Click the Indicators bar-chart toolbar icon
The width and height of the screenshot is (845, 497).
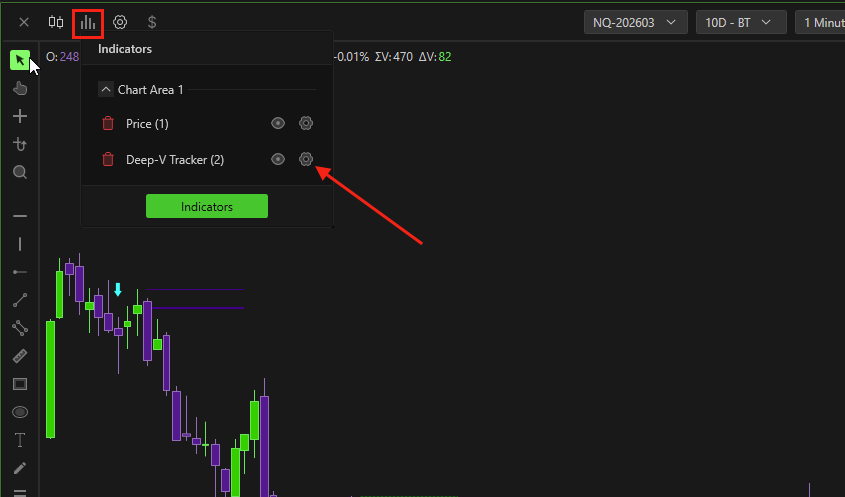coord(89,22)
